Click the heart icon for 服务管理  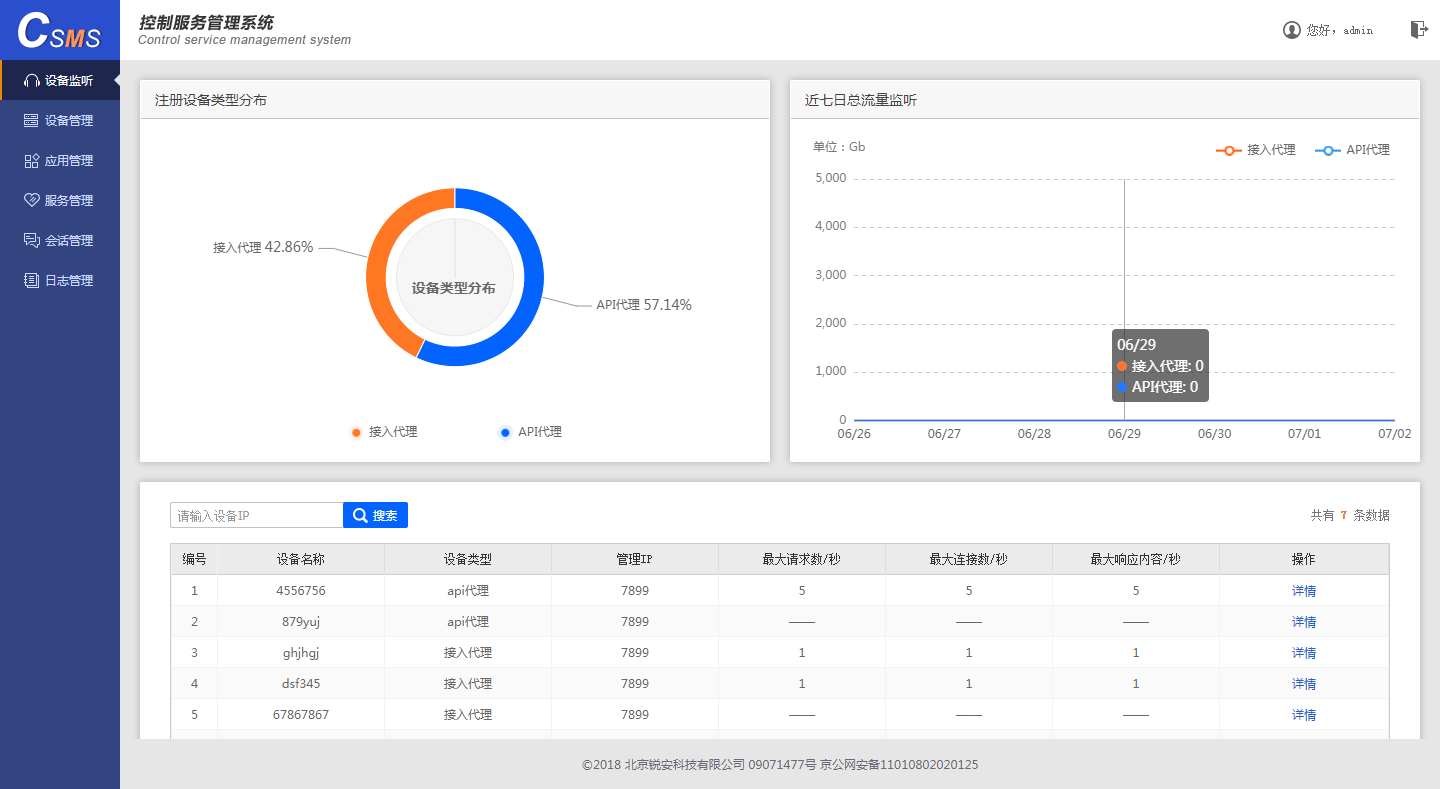[x=31, y=200]
